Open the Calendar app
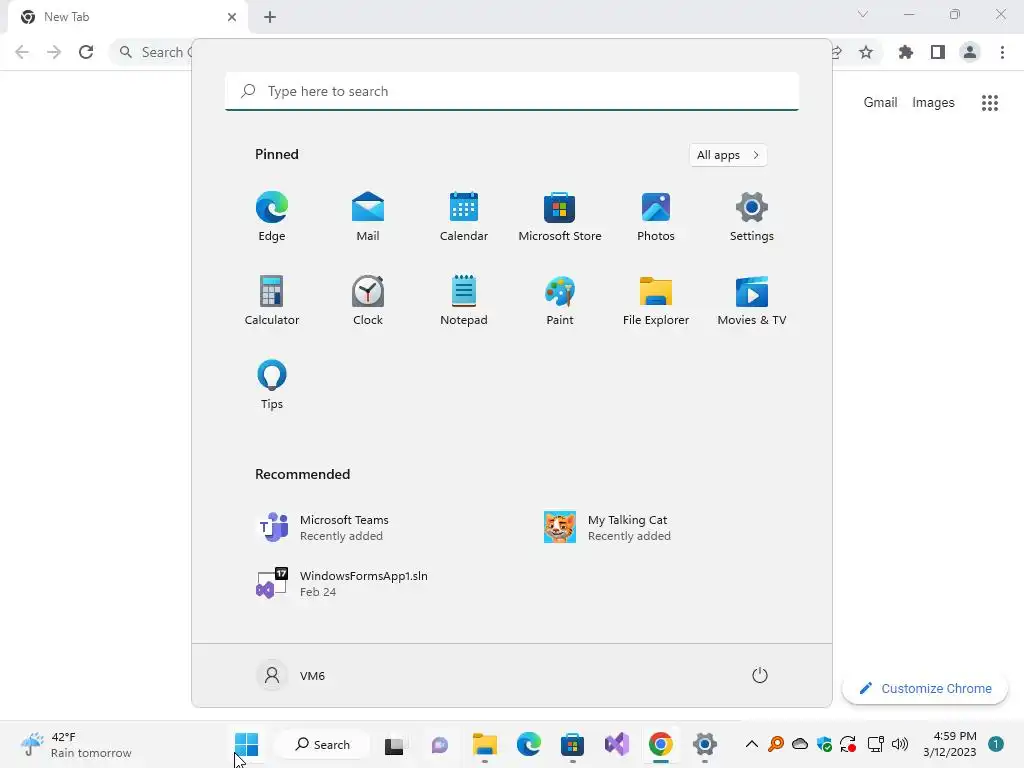This screenshot has width=1024, height=768. 464,217
